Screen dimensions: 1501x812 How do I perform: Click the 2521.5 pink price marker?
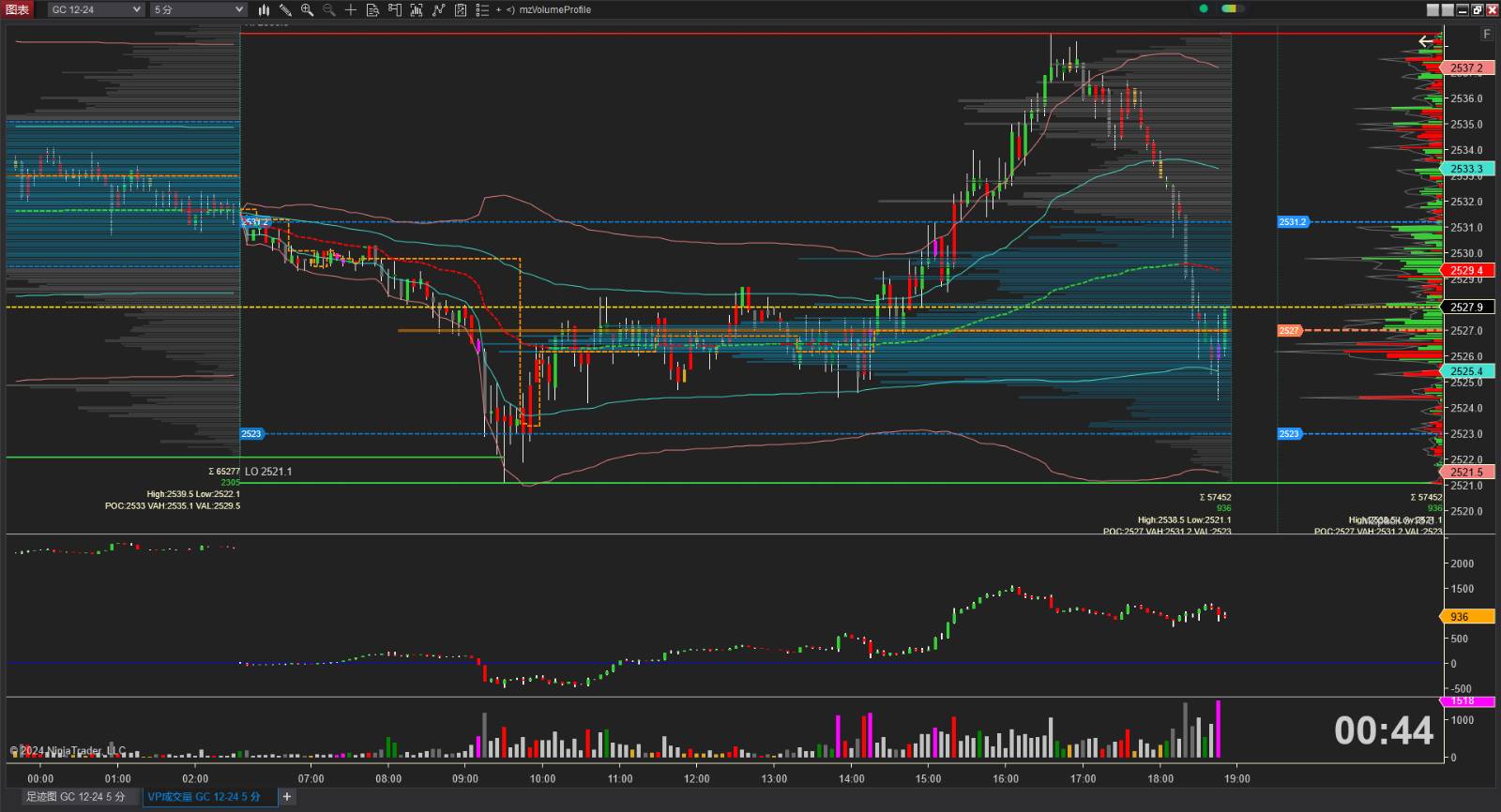(1467, 473)
